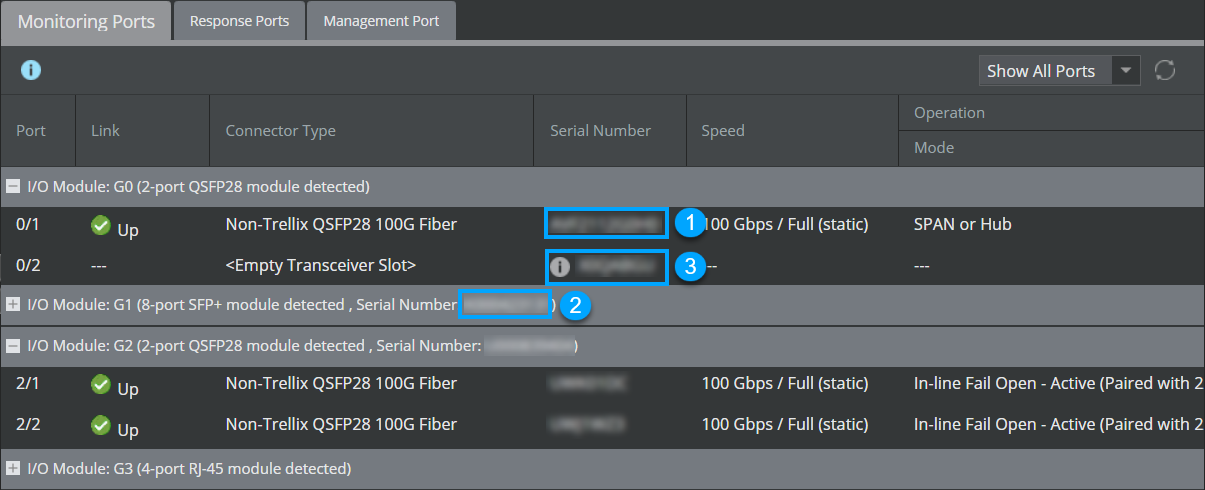Click In-line Fail Open mode for port 2/1
The height and width of the screenshot is (490, 1205).
pos(1058,383)
